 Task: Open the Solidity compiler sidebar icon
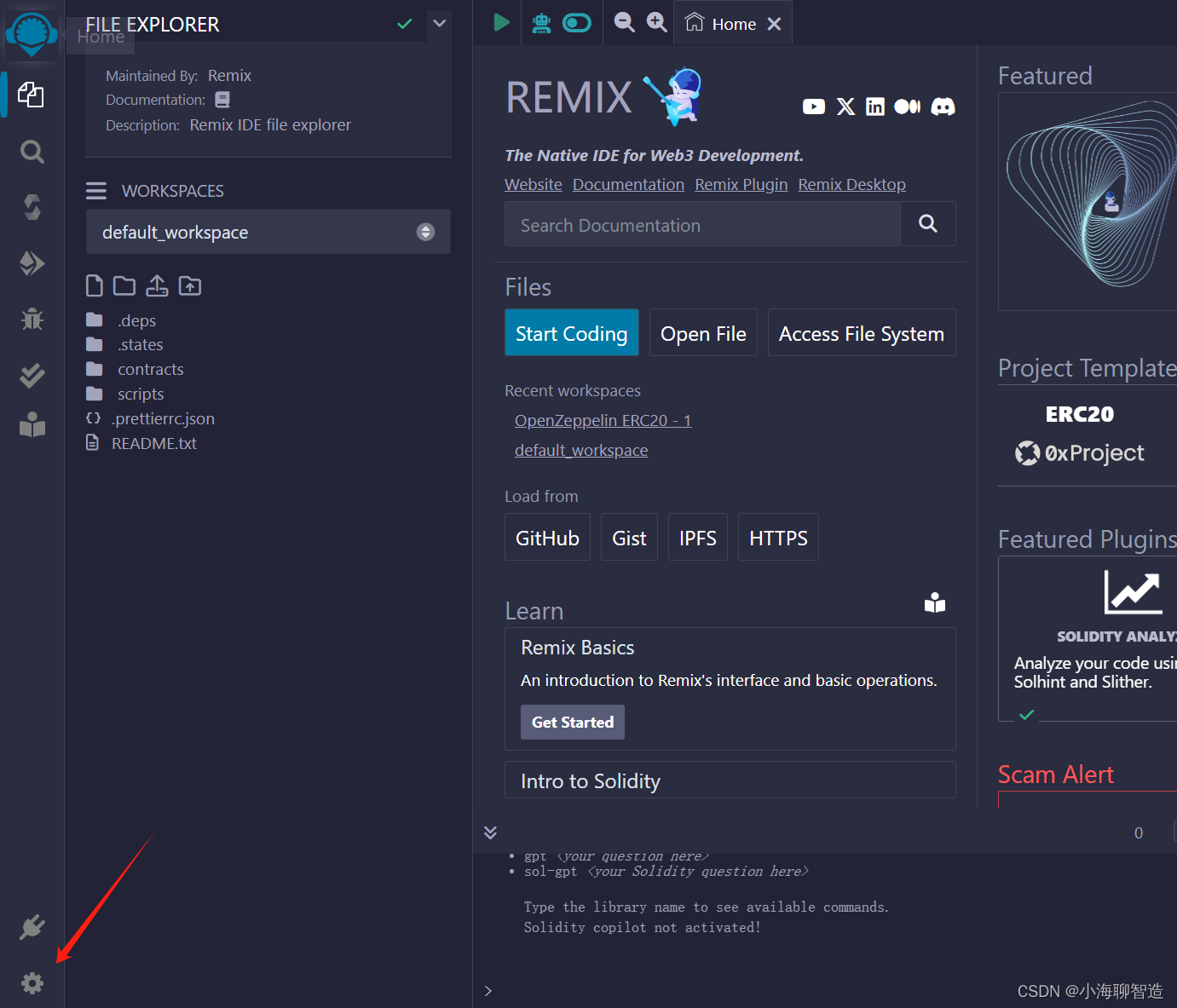32,207
